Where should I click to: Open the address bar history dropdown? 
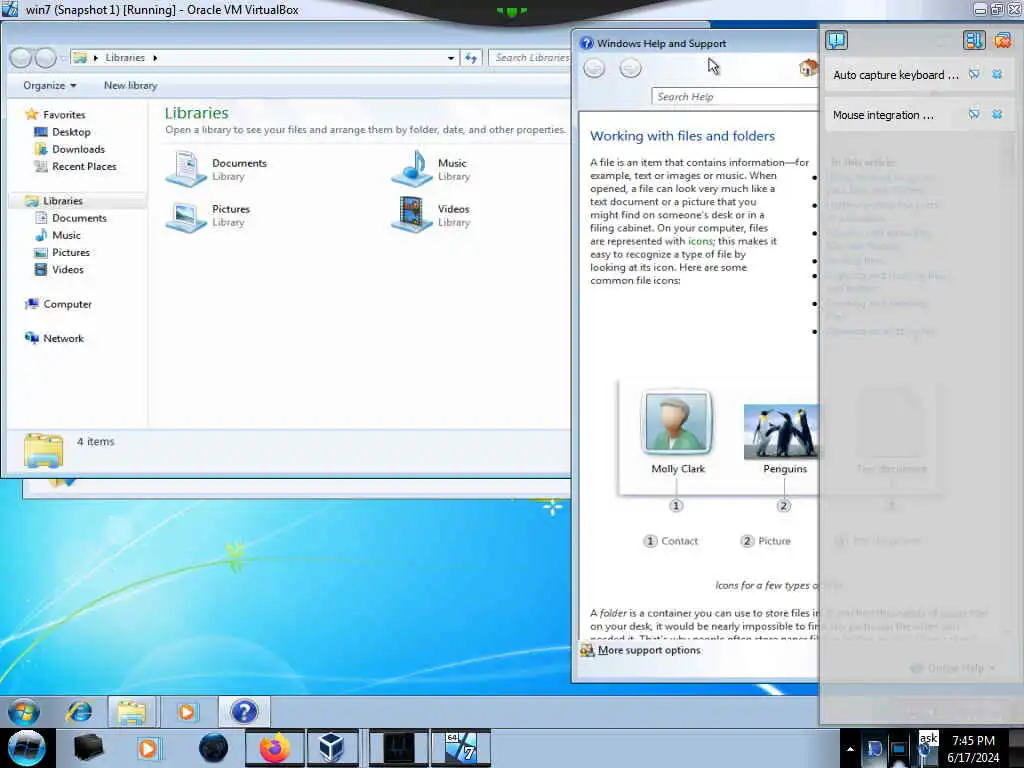451,58
